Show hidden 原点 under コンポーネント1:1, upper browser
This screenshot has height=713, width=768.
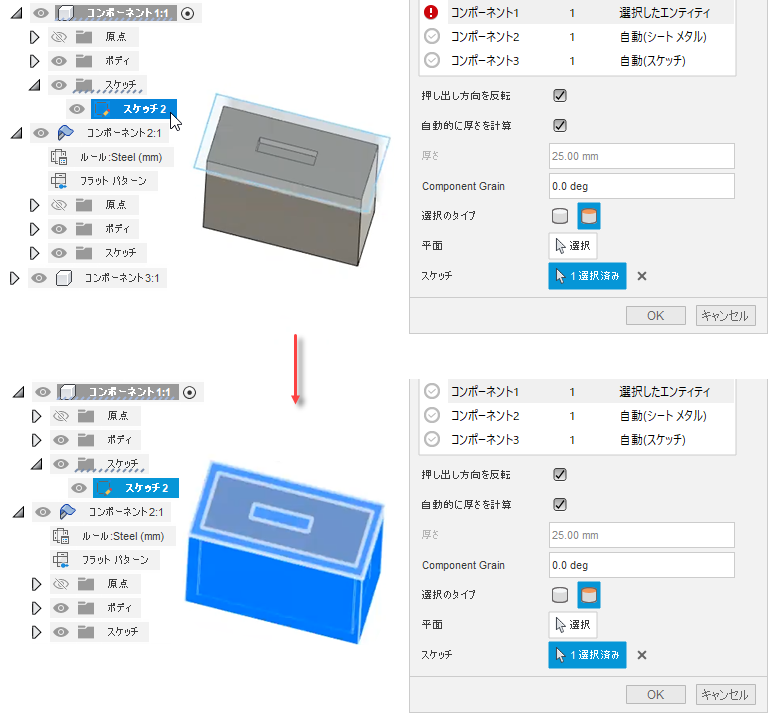[x=59, y=37]
